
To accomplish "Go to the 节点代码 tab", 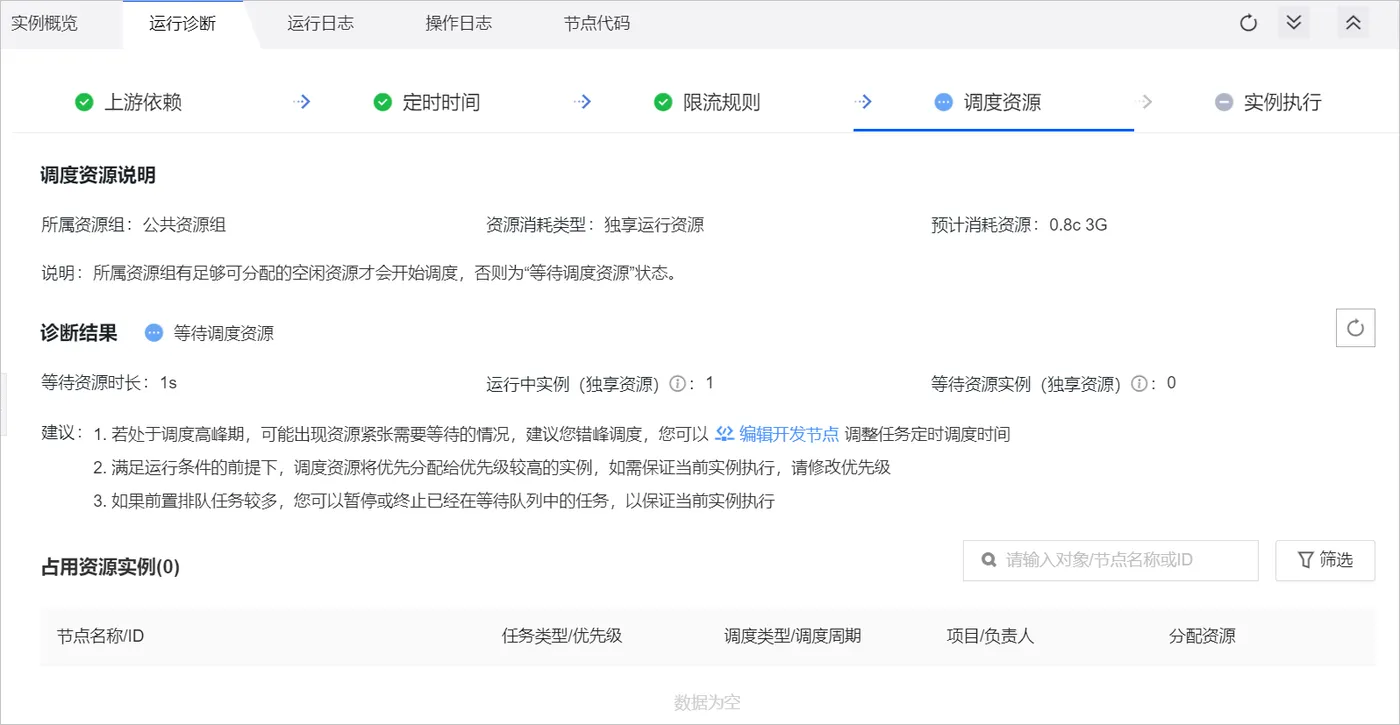I will coord(597,23).
